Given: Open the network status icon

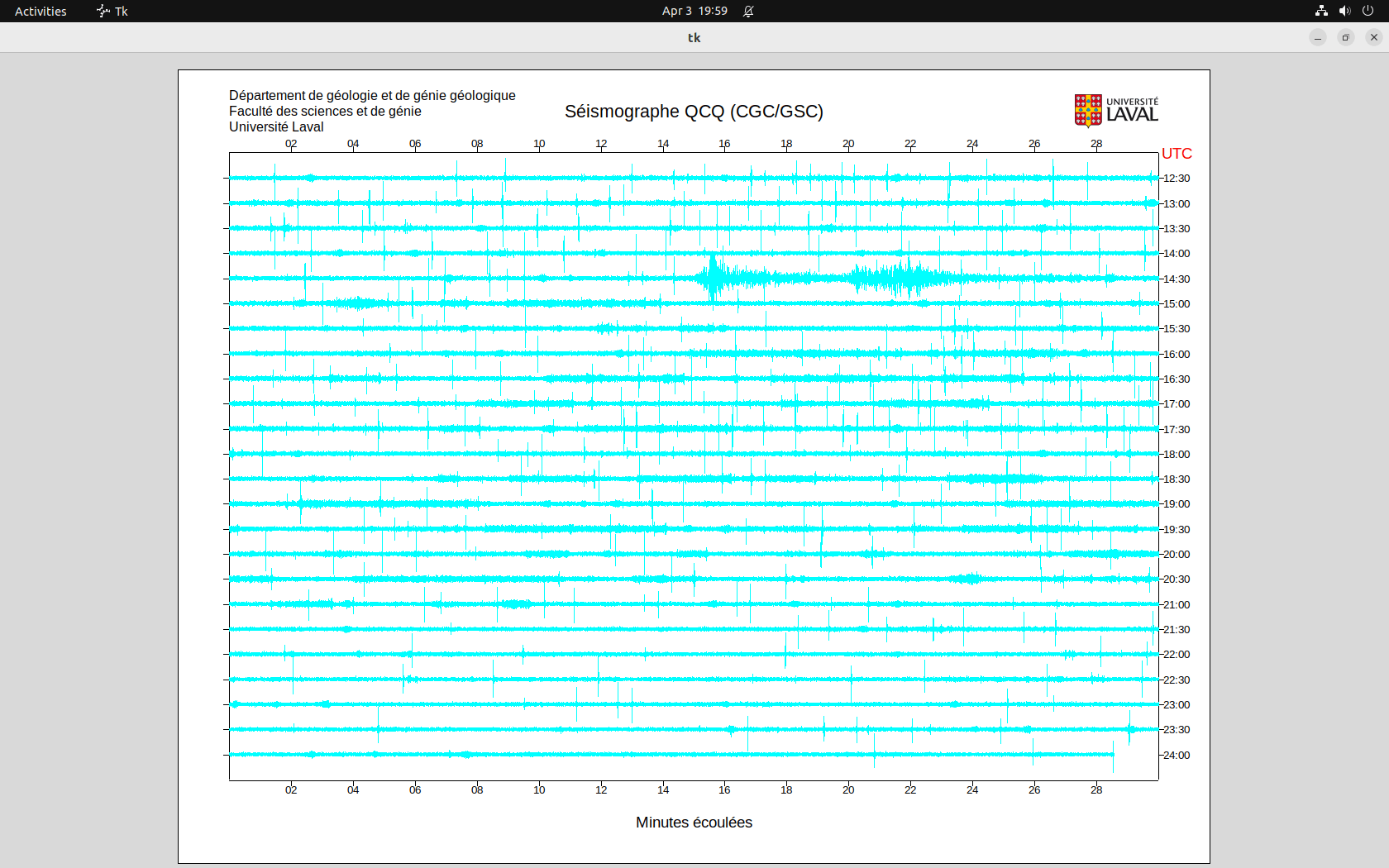Looking at the screenshot, I should point(1321,11).
